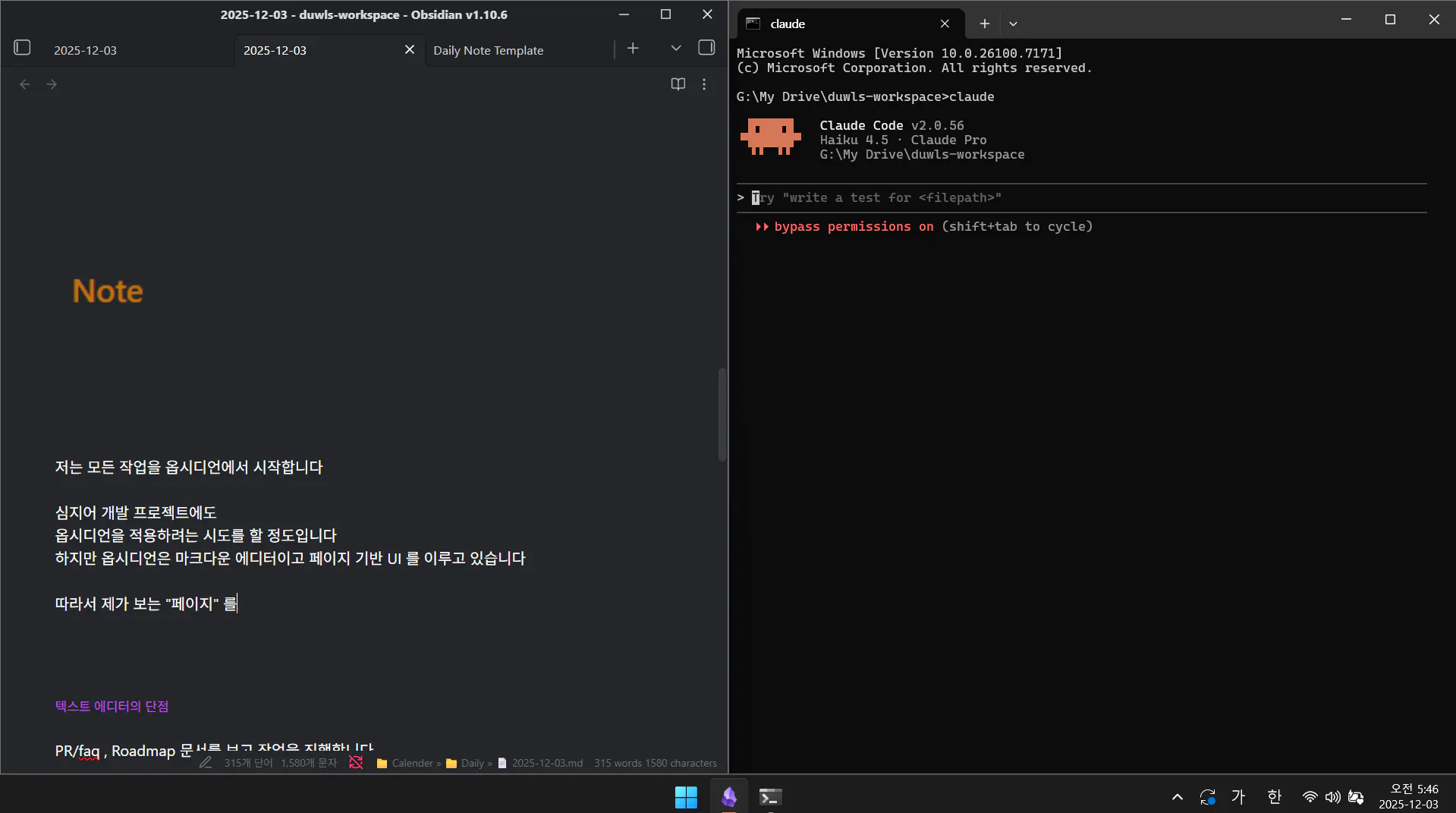The height and width of the screenshot is (813, 1456).
Task: Close the active 2025-12-03 tab
Action: coord(410,49)
